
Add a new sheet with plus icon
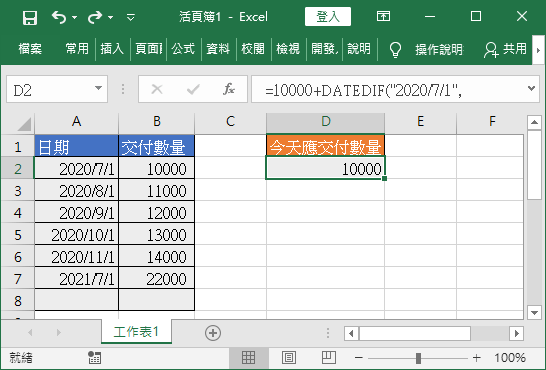[213, 333]
